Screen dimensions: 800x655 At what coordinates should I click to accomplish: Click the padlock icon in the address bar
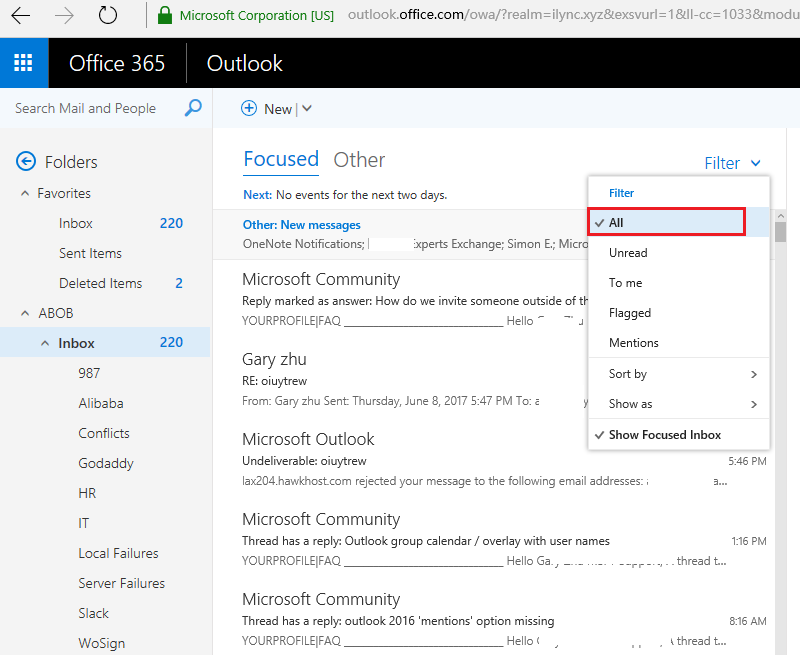(165, 16)
